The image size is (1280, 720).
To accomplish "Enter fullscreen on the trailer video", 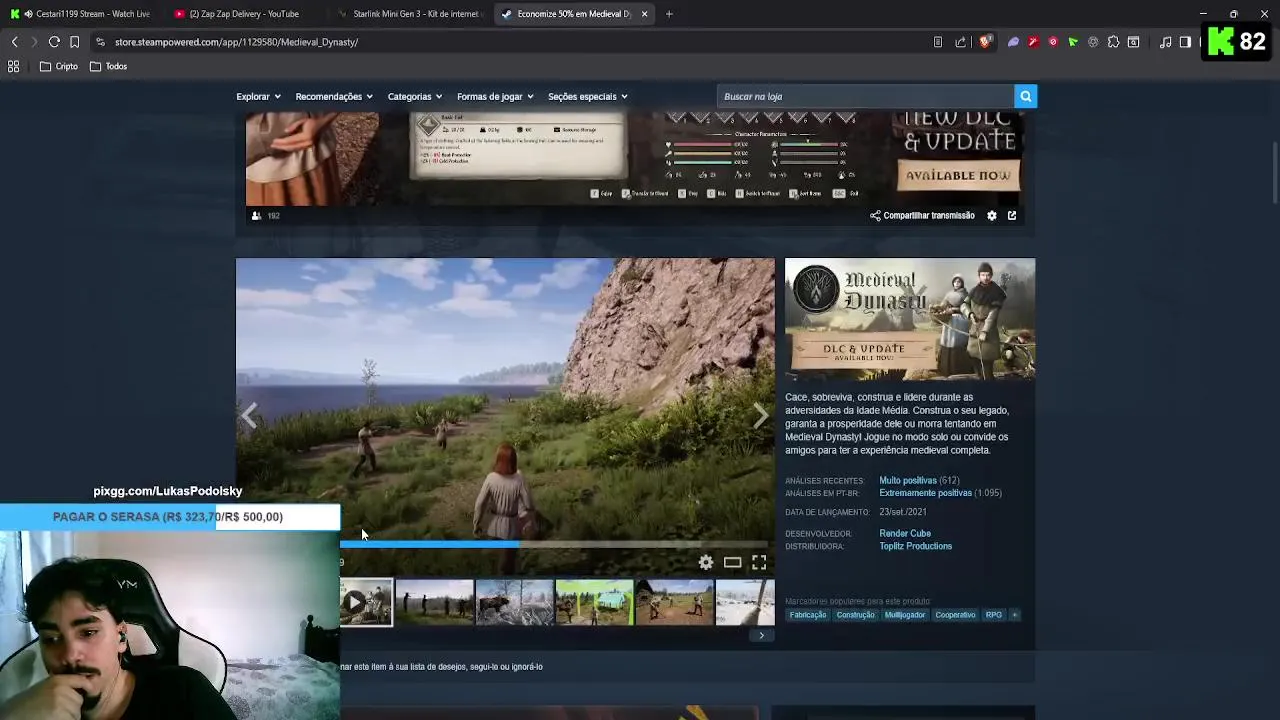I will click(759, 562).
